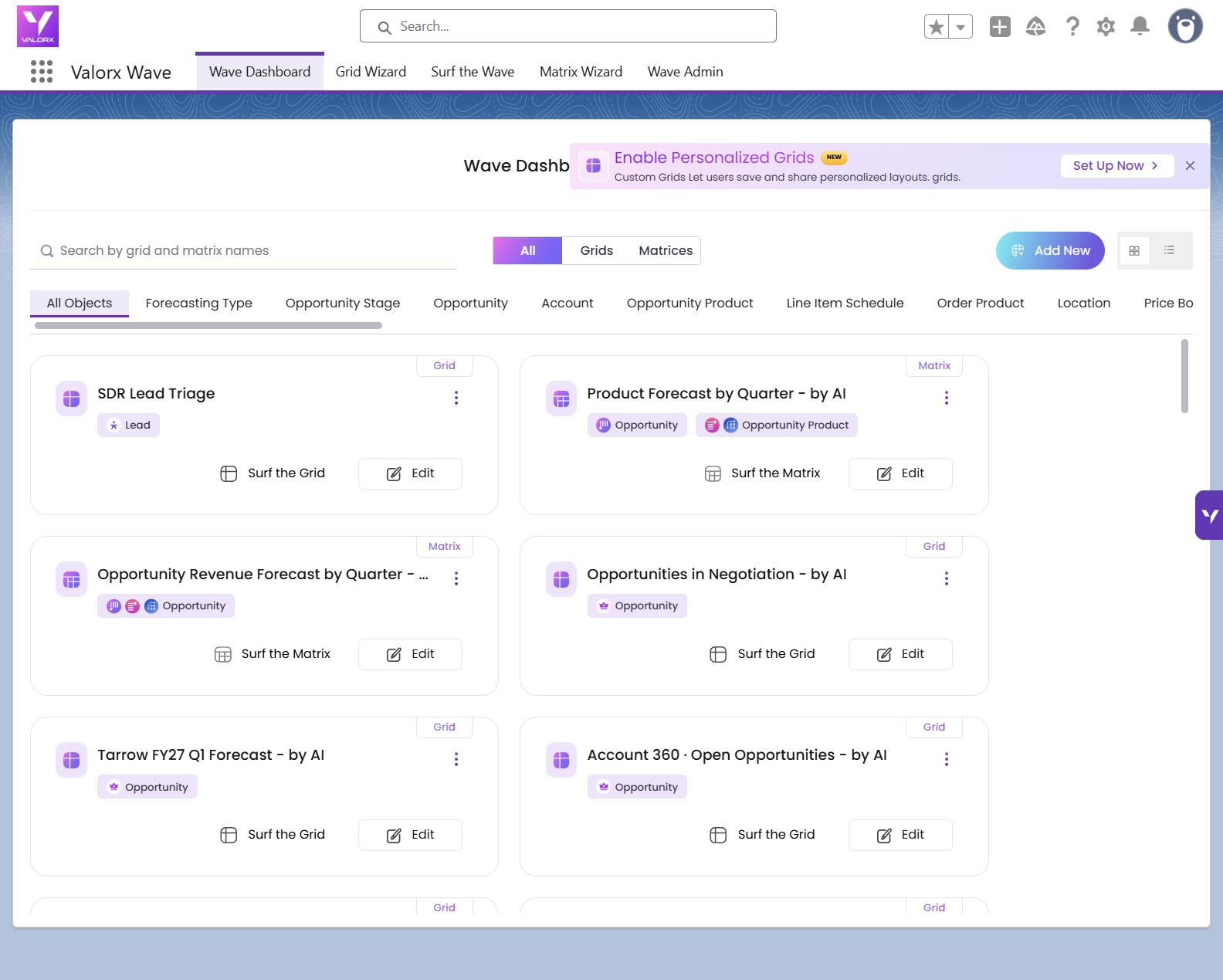Viewport: 1223px width, 980px height.
Task: Open the Favorites list dropdown arrow
Action: tap(960, 27)
